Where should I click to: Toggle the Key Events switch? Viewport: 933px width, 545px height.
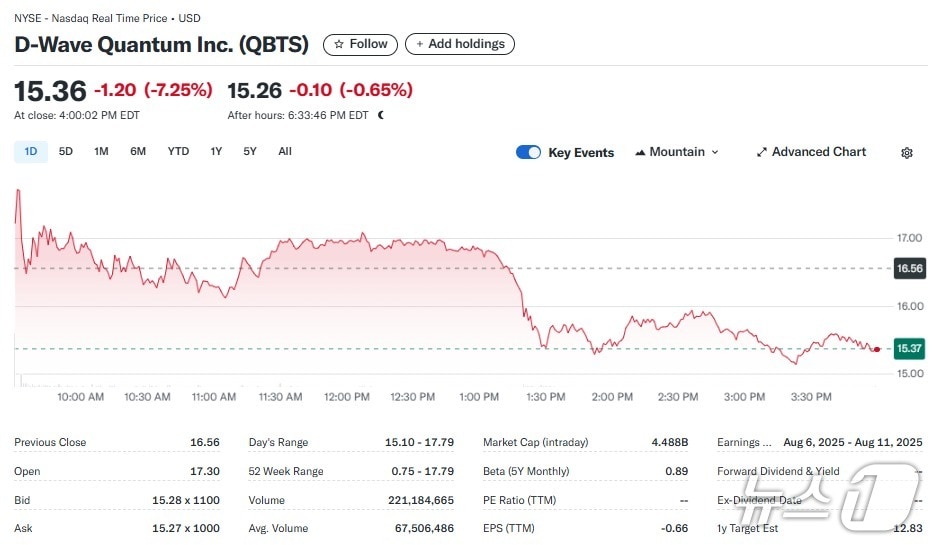(x=528, y=152)
